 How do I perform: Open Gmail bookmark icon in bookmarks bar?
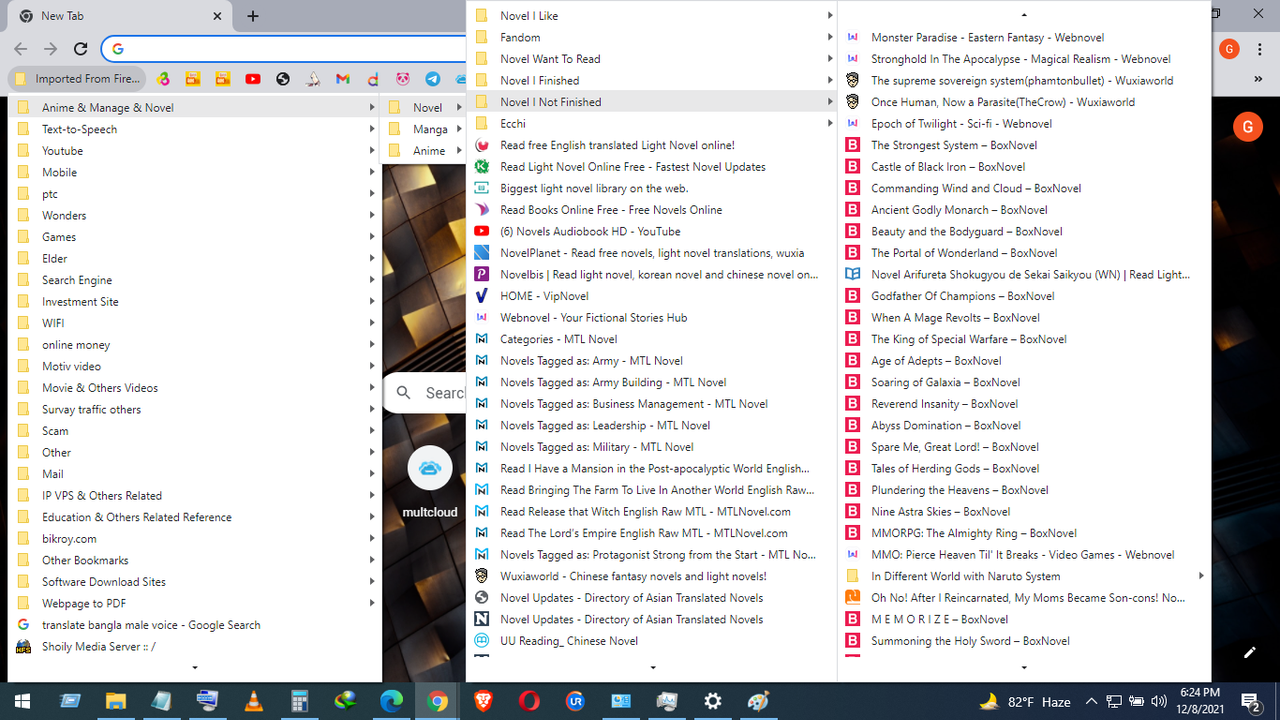[x=343, y=79]
